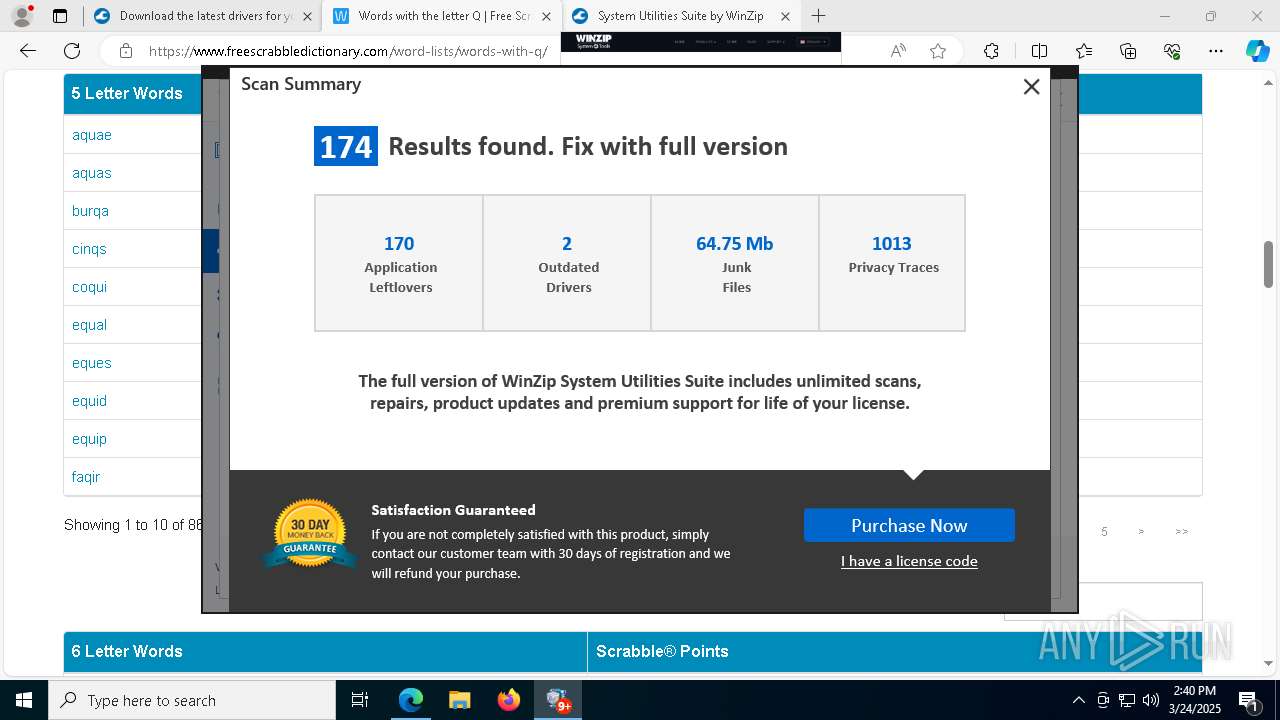Open Microsoft Edge from the taskbar
Image resolution: width=1280 pixels, height=720 pixels.
411,700
